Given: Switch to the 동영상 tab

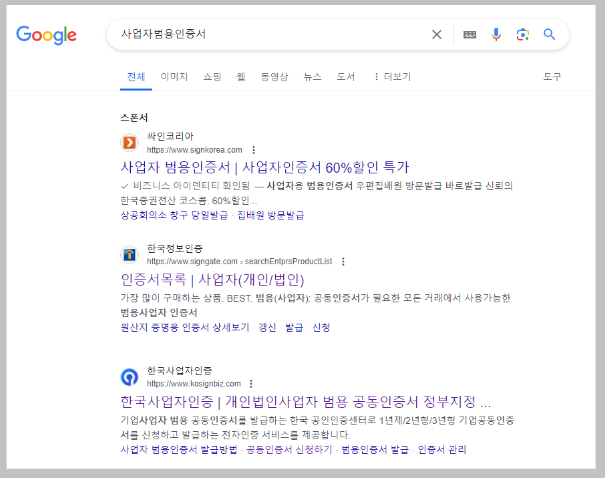Looking at the screenshot, I should pos(274,77).
